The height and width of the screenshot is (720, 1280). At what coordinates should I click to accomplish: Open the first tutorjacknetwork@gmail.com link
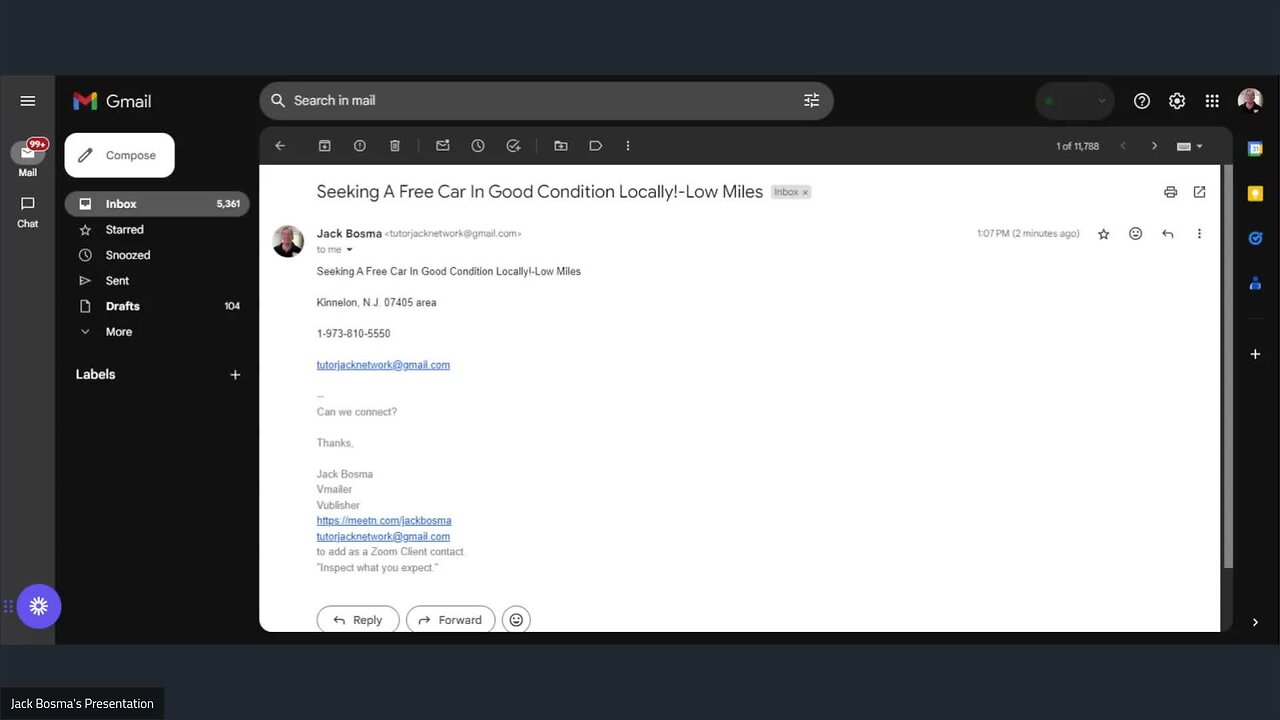pyautogui.click(x=383, y=365)
